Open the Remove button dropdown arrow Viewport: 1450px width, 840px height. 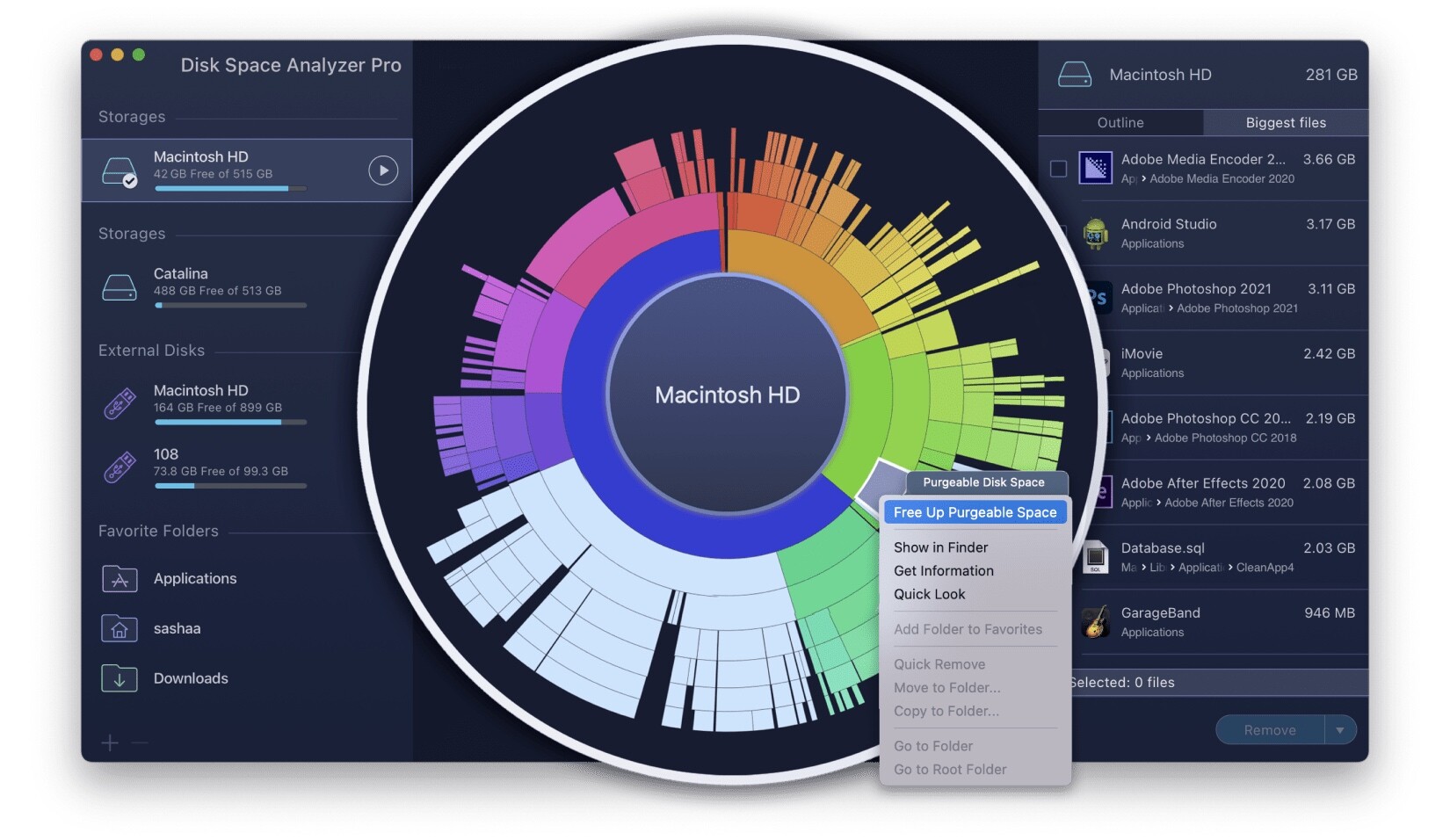pos(1340,730)
